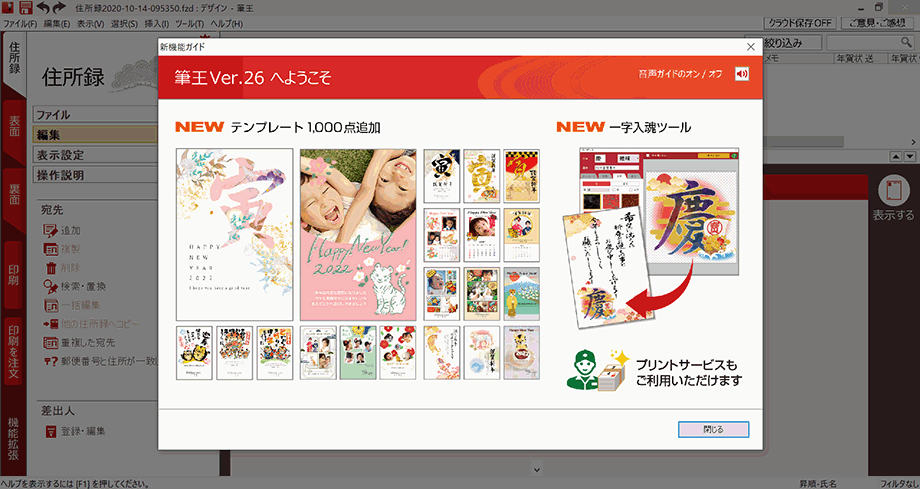Click the 登録・編集 sender icon
This screenshot has width=920, height=489.
51,431
